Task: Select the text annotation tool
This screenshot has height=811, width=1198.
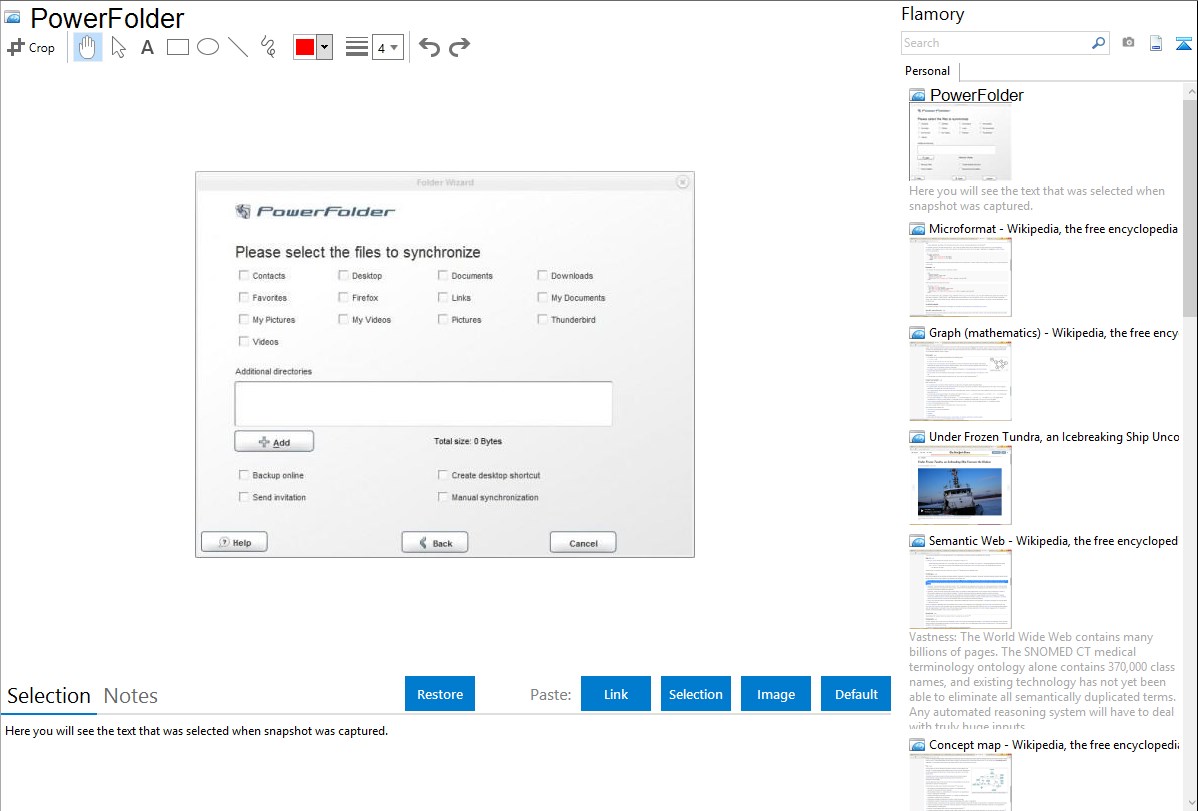Action: click(147, 47)
